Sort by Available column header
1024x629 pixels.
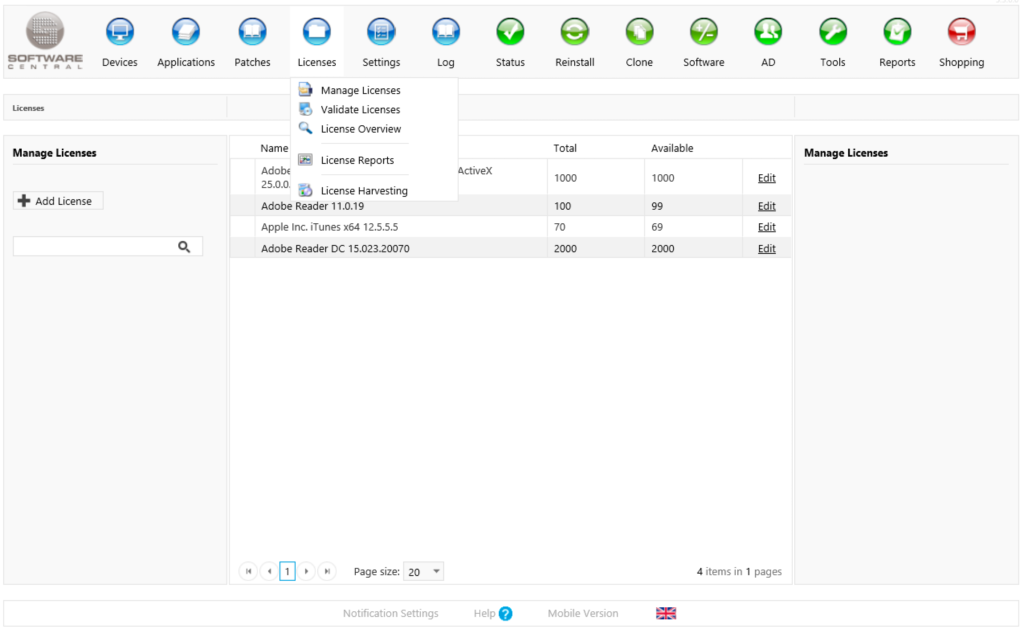(672, 148)
